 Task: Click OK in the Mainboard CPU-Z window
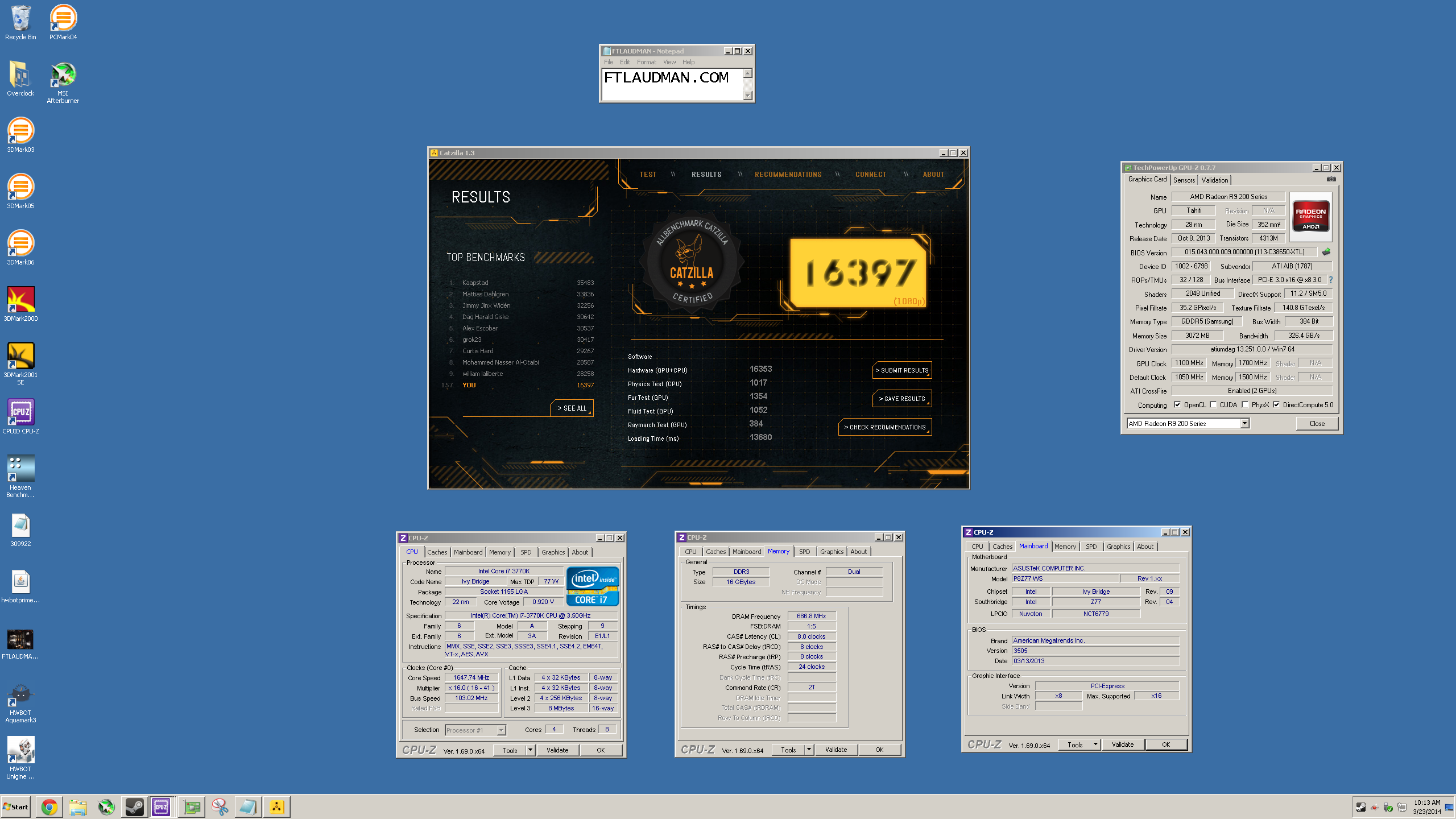pyautogui.click(x=1166, y=744)
